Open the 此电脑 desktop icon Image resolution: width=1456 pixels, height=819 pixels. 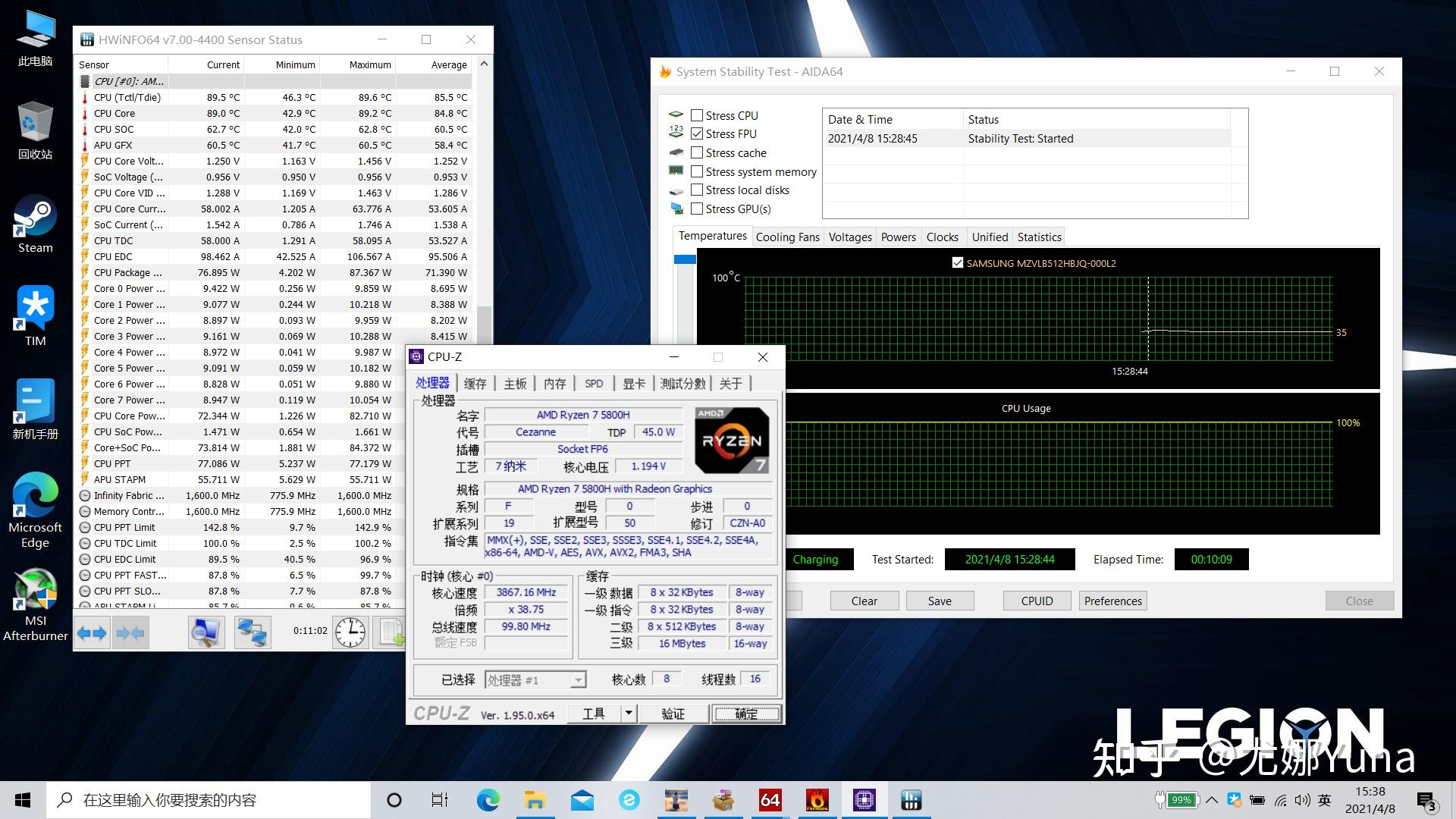[x=36, y=38]
